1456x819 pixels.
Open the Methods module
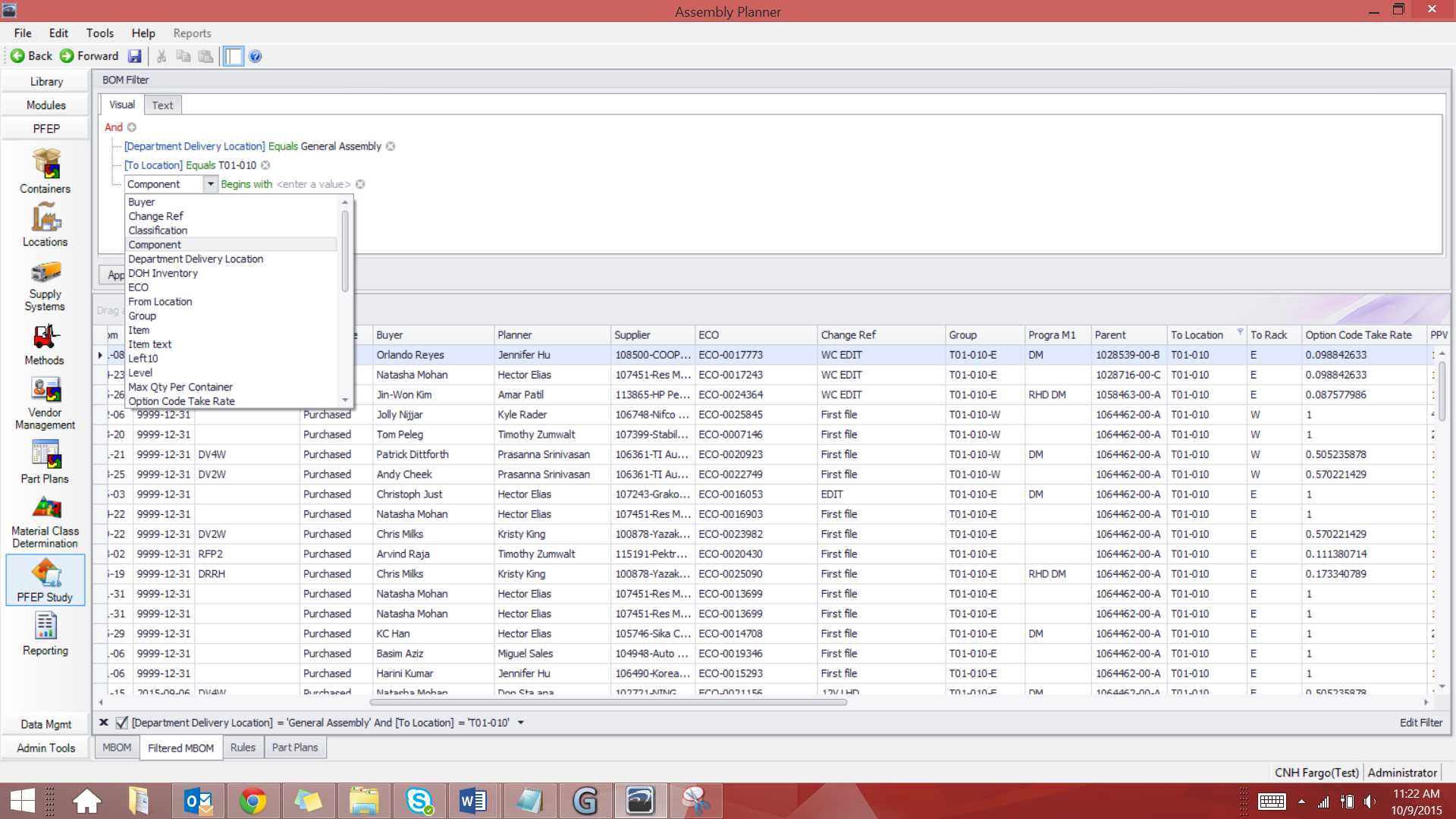45,344
